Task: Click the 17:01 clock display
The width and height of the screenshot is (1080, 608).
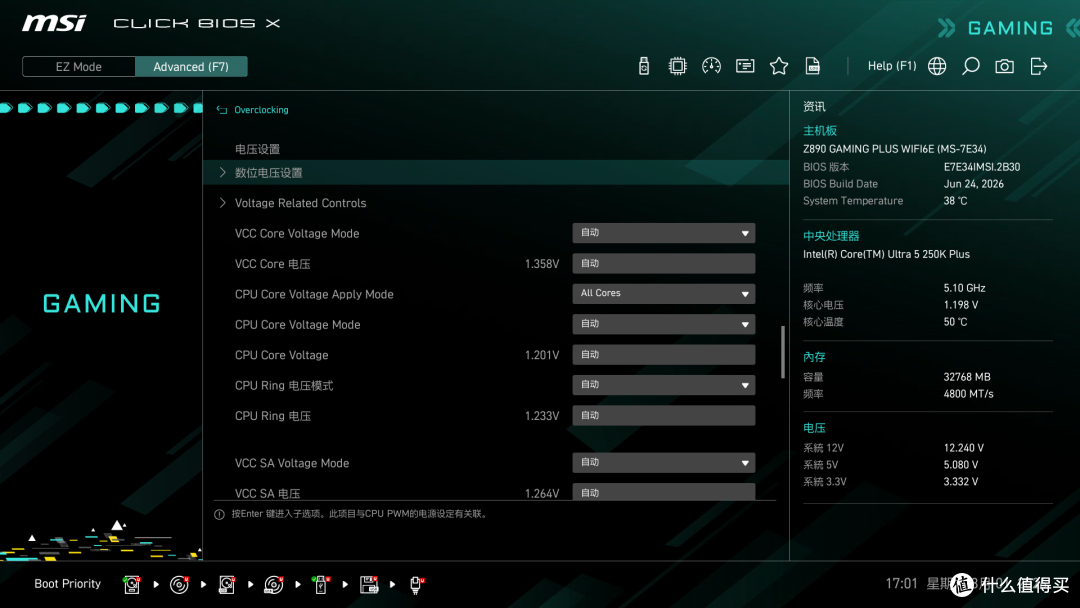Action: [x=902, y=583]
